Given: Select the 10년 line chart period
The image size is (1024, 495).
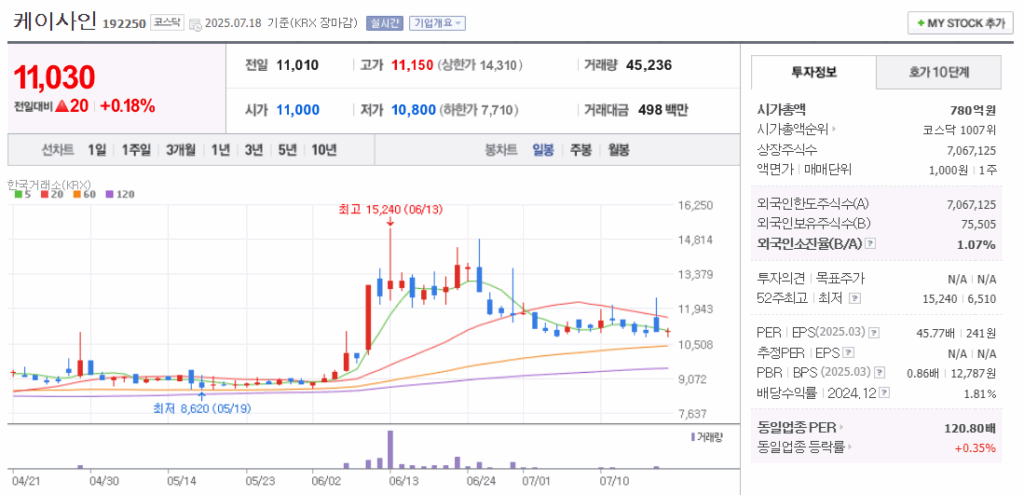Looking at the screenshot, I should click(x=324, y=150).
